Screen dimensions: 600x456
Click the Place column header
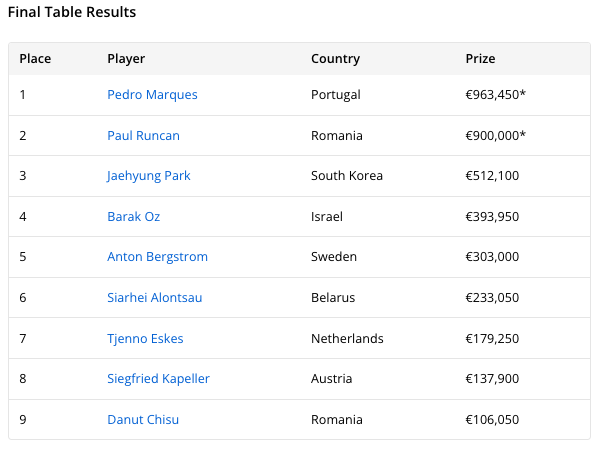point(35,59)
